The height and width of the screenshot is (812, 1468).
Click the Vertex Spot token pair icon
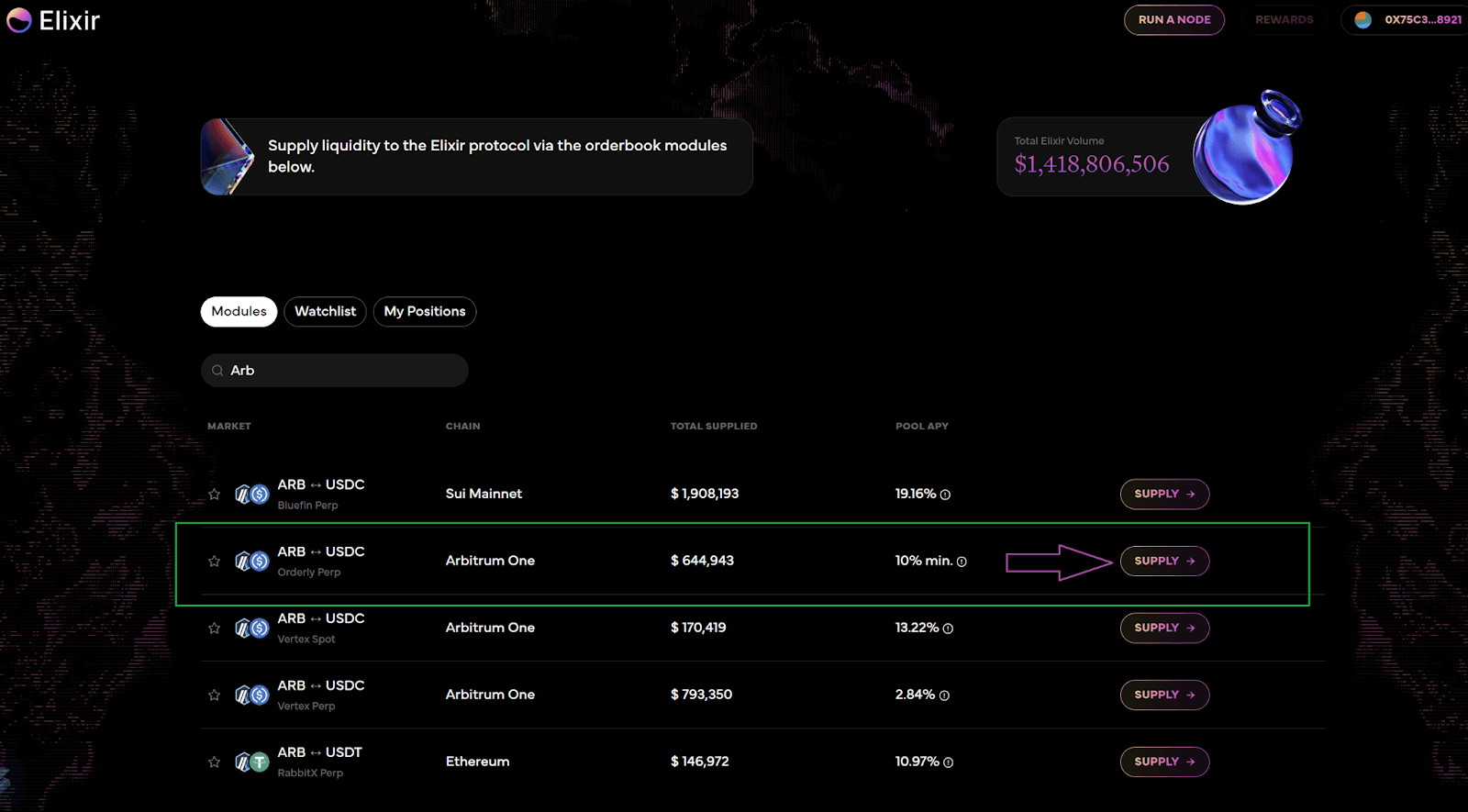[x=251, y=628]
